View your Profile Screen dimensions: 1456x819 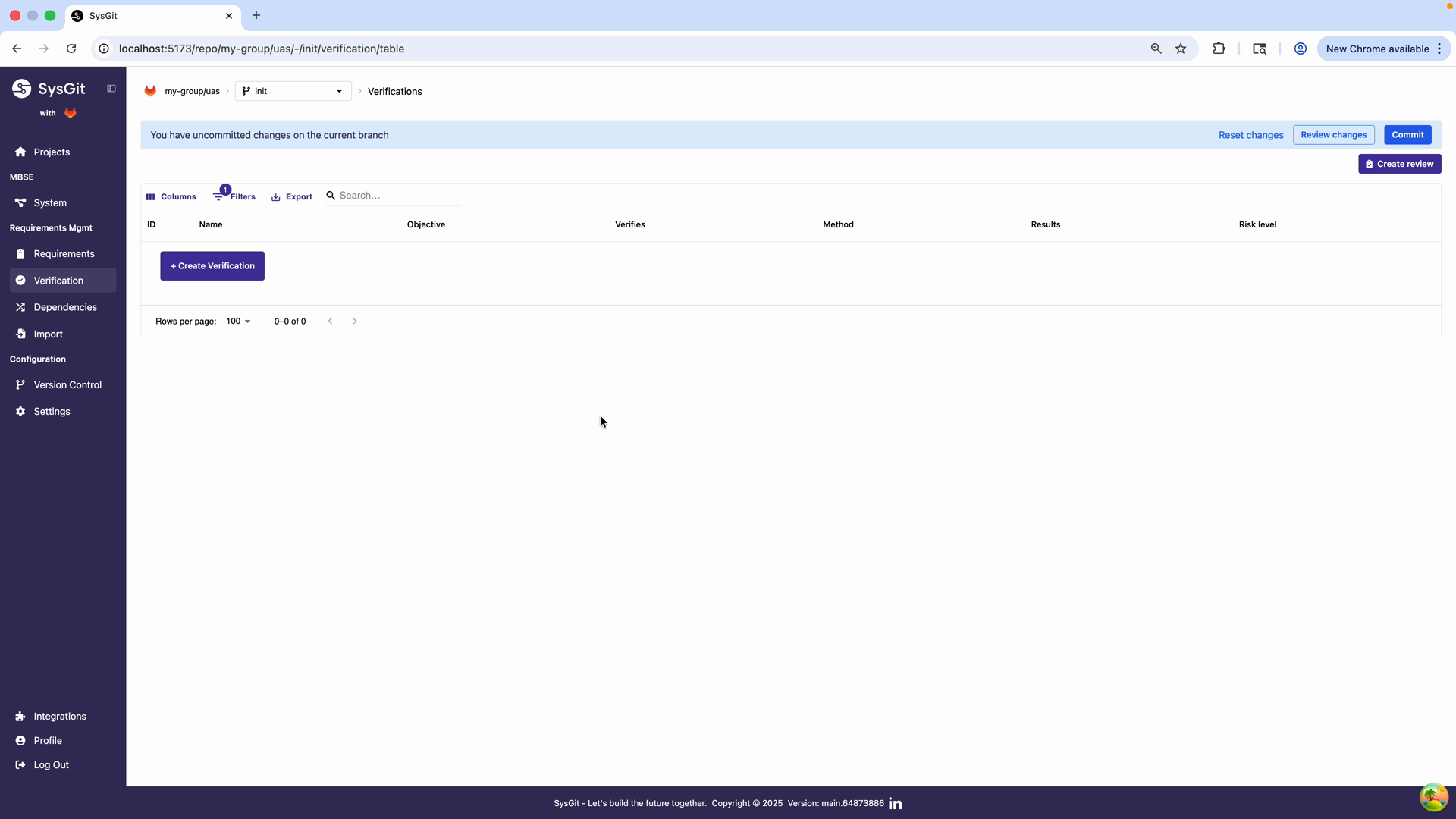pyautogui.click(x=48, y=740)
